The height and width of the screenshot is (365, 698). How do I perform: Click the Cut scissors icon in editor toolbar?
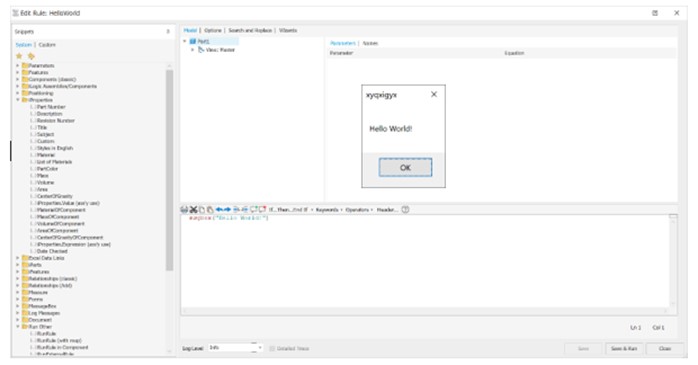pos(193,210)
